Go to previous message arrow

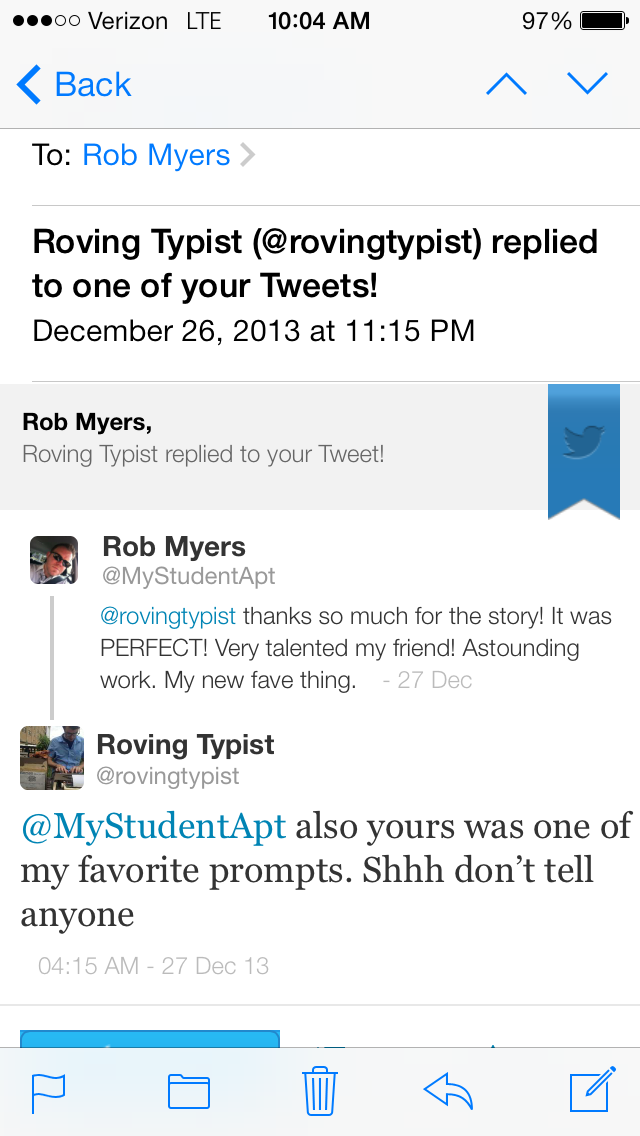tap(506, 85)
